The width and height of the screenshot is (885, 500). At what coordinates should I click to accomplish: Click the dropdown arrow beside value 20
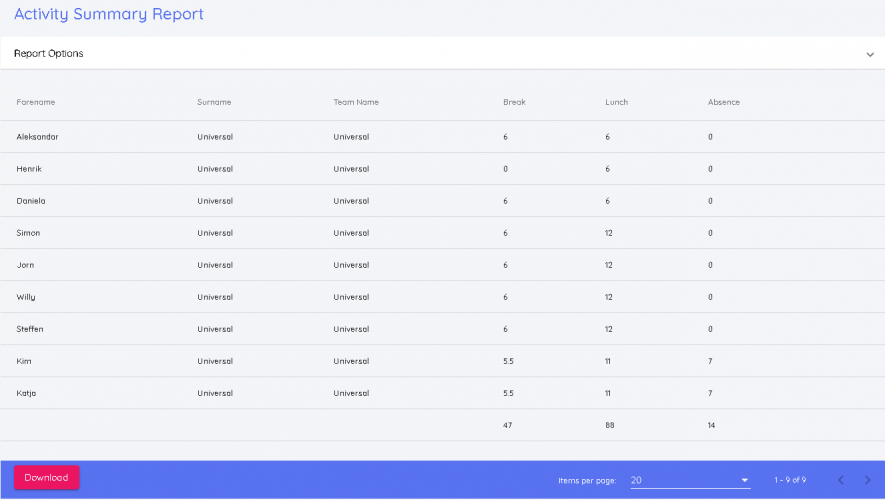click(x=745, y=481)
